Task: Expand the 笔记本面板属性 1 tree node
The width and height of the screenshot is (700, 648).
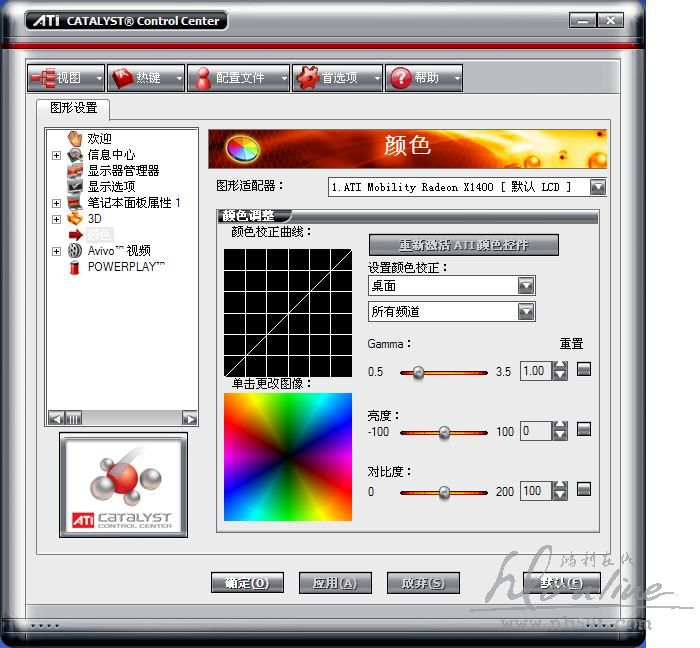Action: [x=56, y=204]
